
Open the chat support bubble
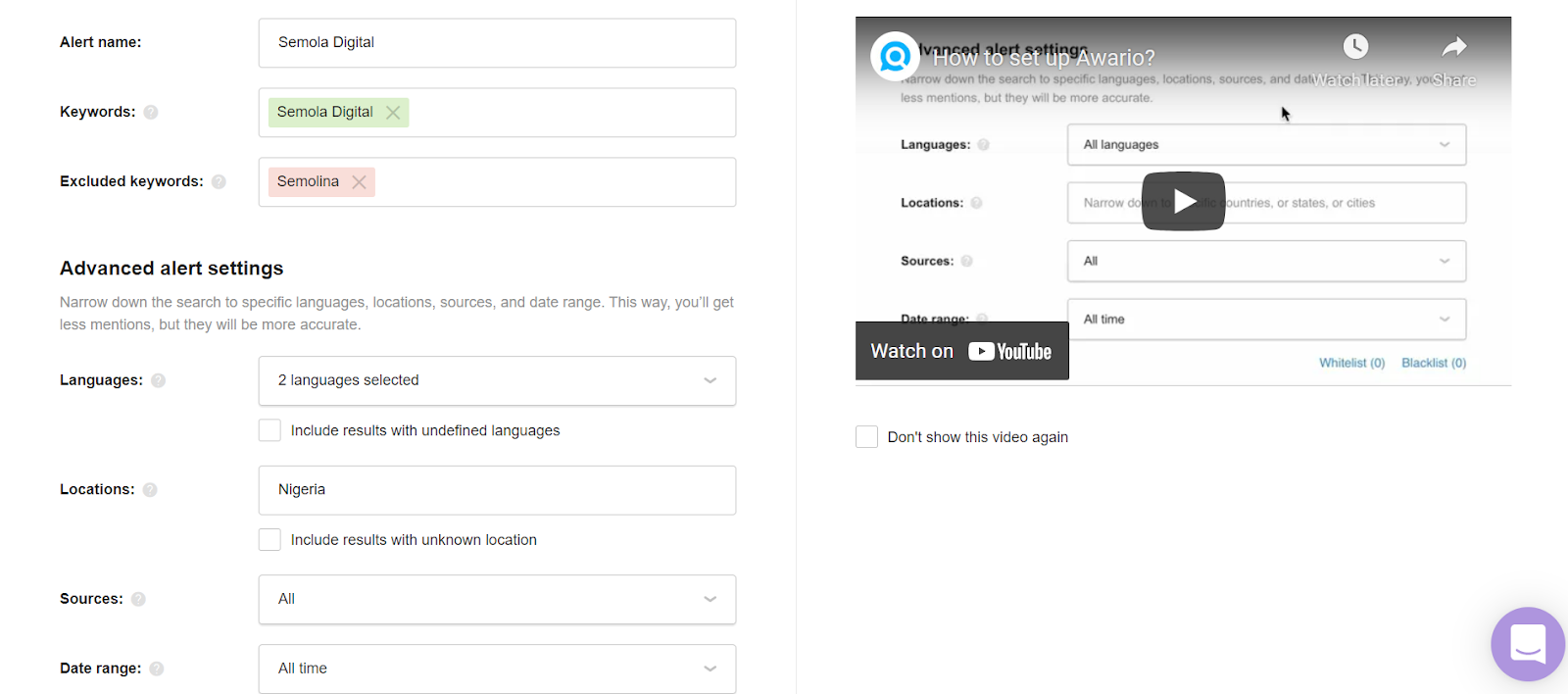click(1528, 644)
